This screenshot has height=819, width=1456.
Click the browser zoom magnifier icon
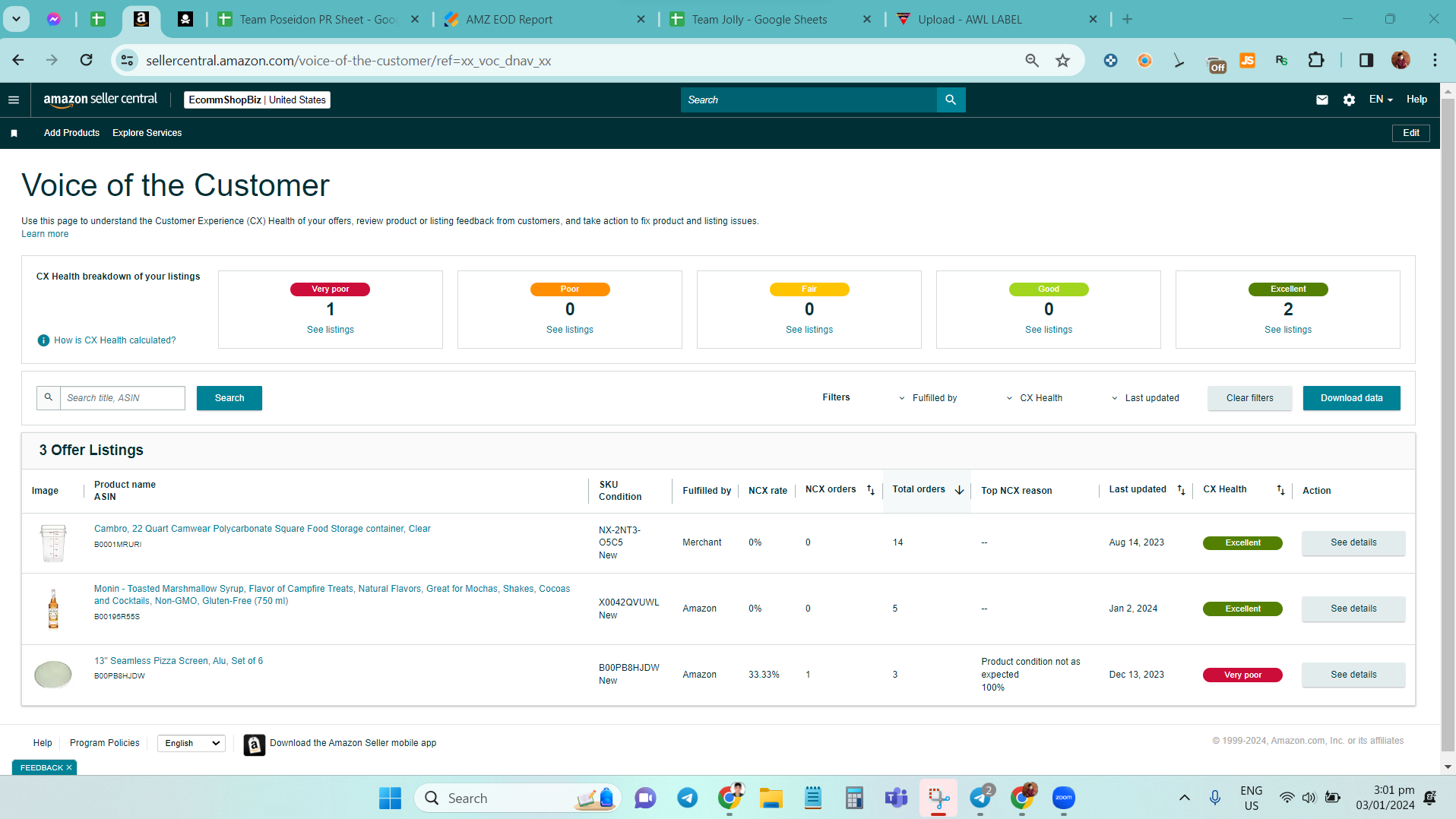(x=1031, y=60)
